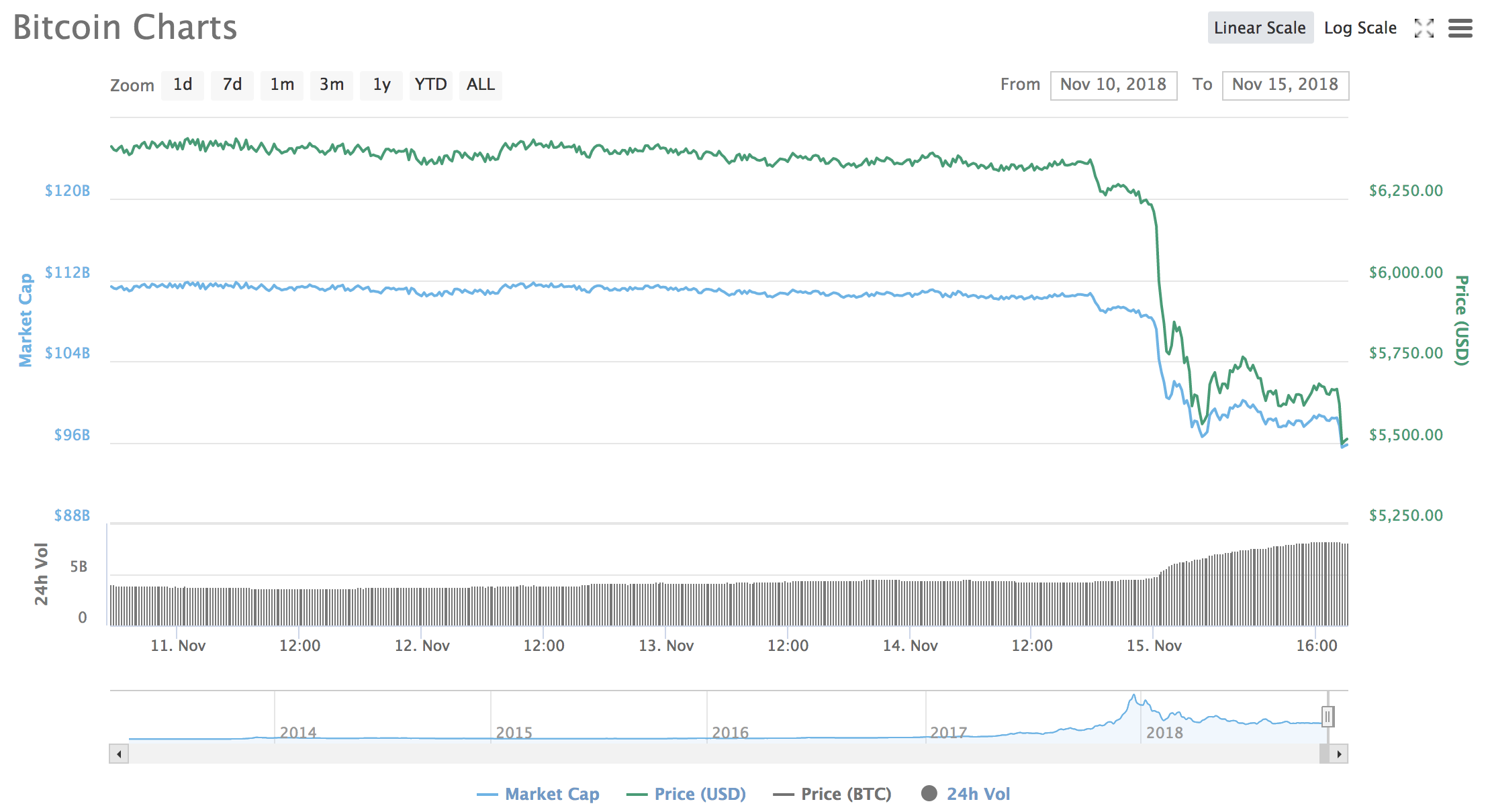The image size is (1488, 812).
Task: Click the 5B volume axis label
Action: pyautogui.click(x=79, y=567)
